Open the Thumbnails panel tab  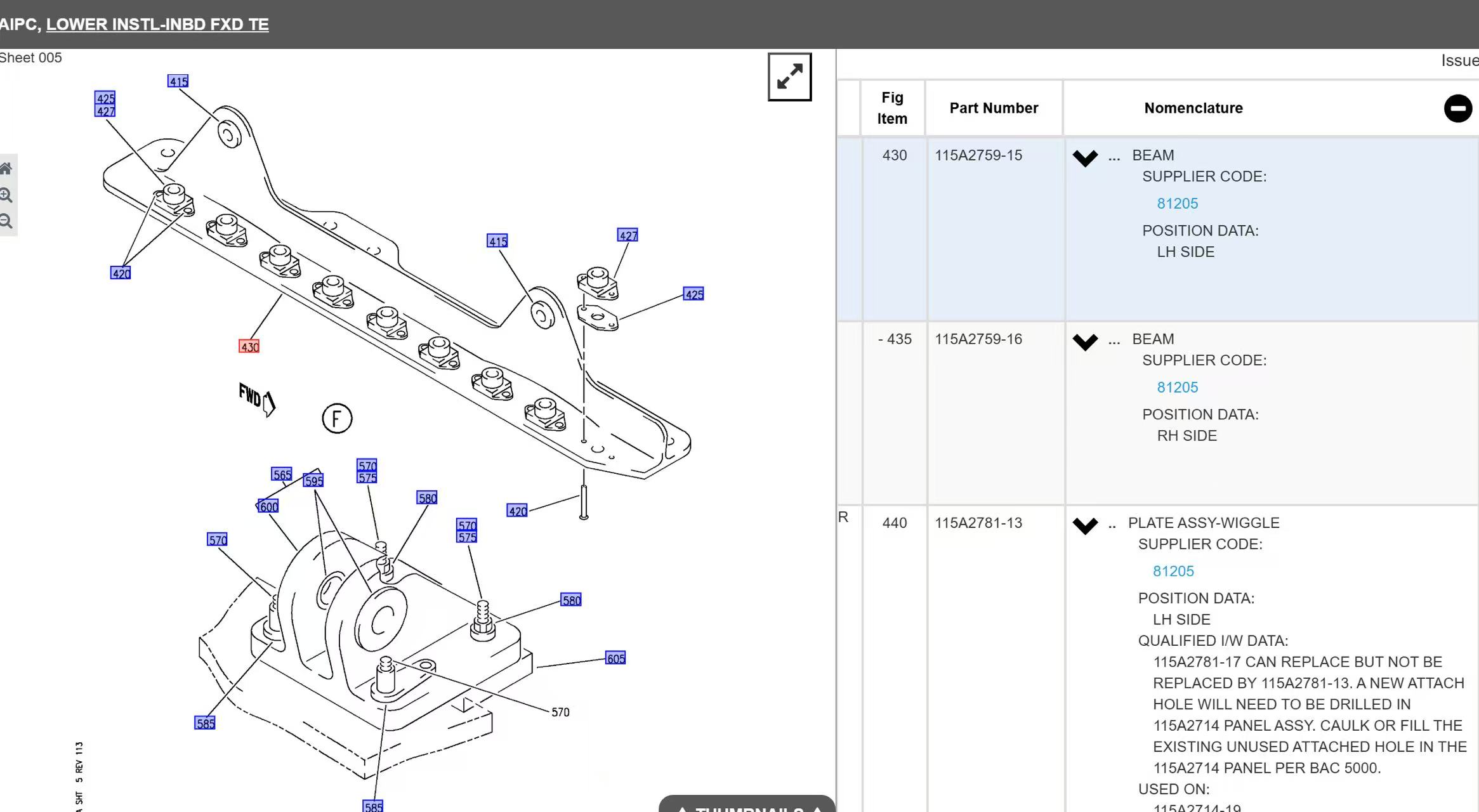747,804
